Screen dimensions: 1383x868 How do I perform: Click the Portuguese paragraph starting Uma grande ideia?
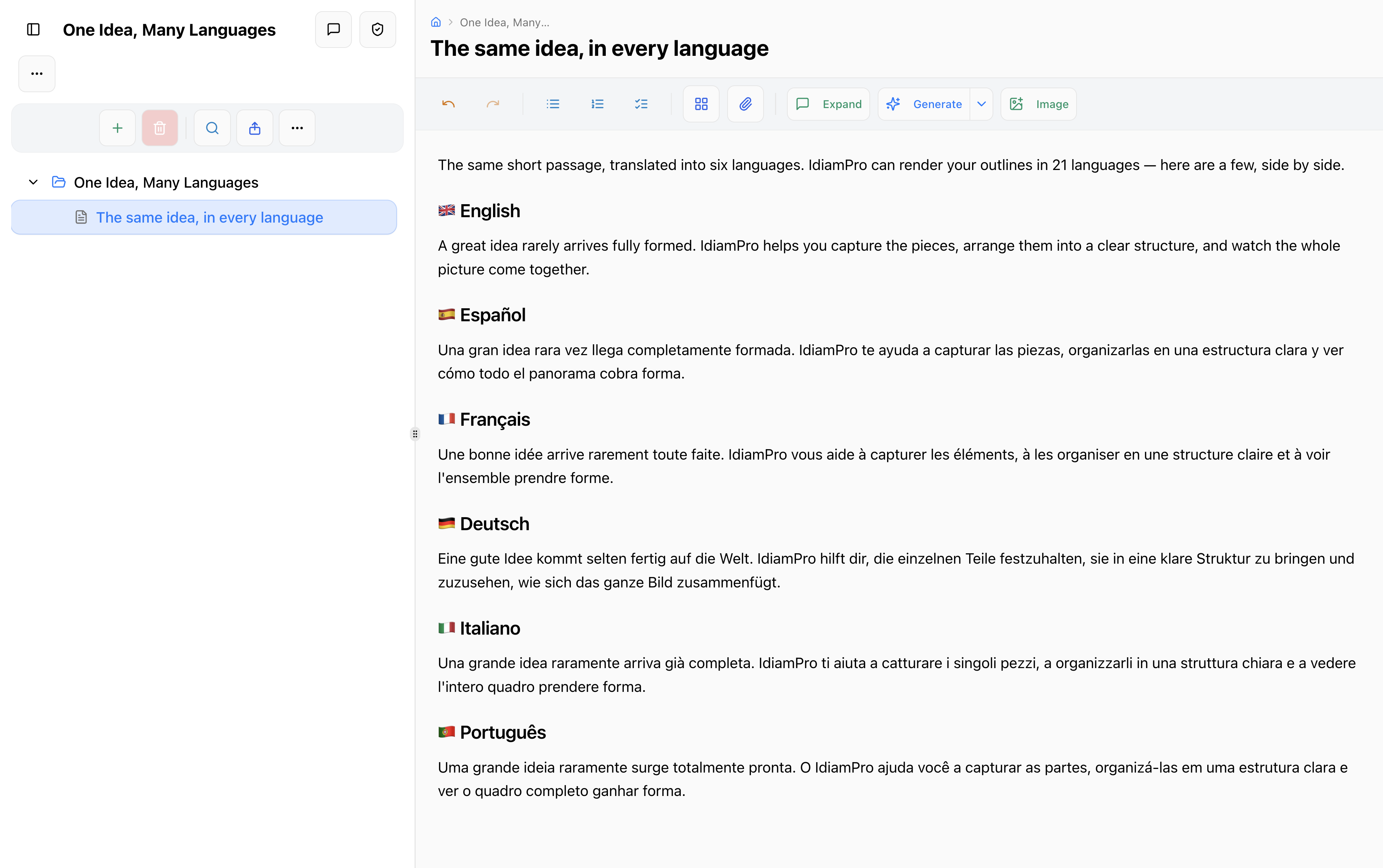click(893, 780)
